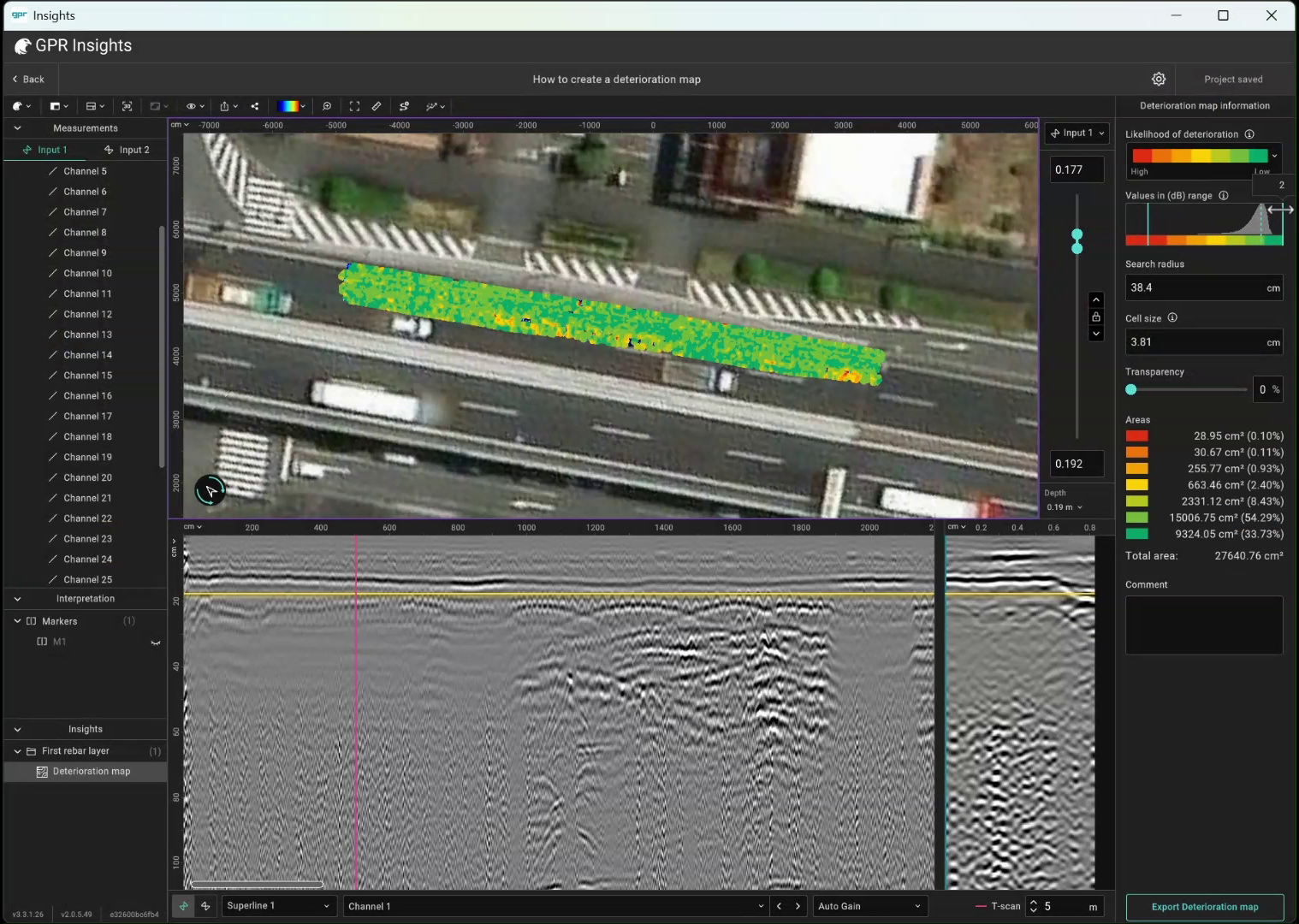Switch to the Input 2 tab
This screenshot has height=924, width=1299.
tap(127, 149)
